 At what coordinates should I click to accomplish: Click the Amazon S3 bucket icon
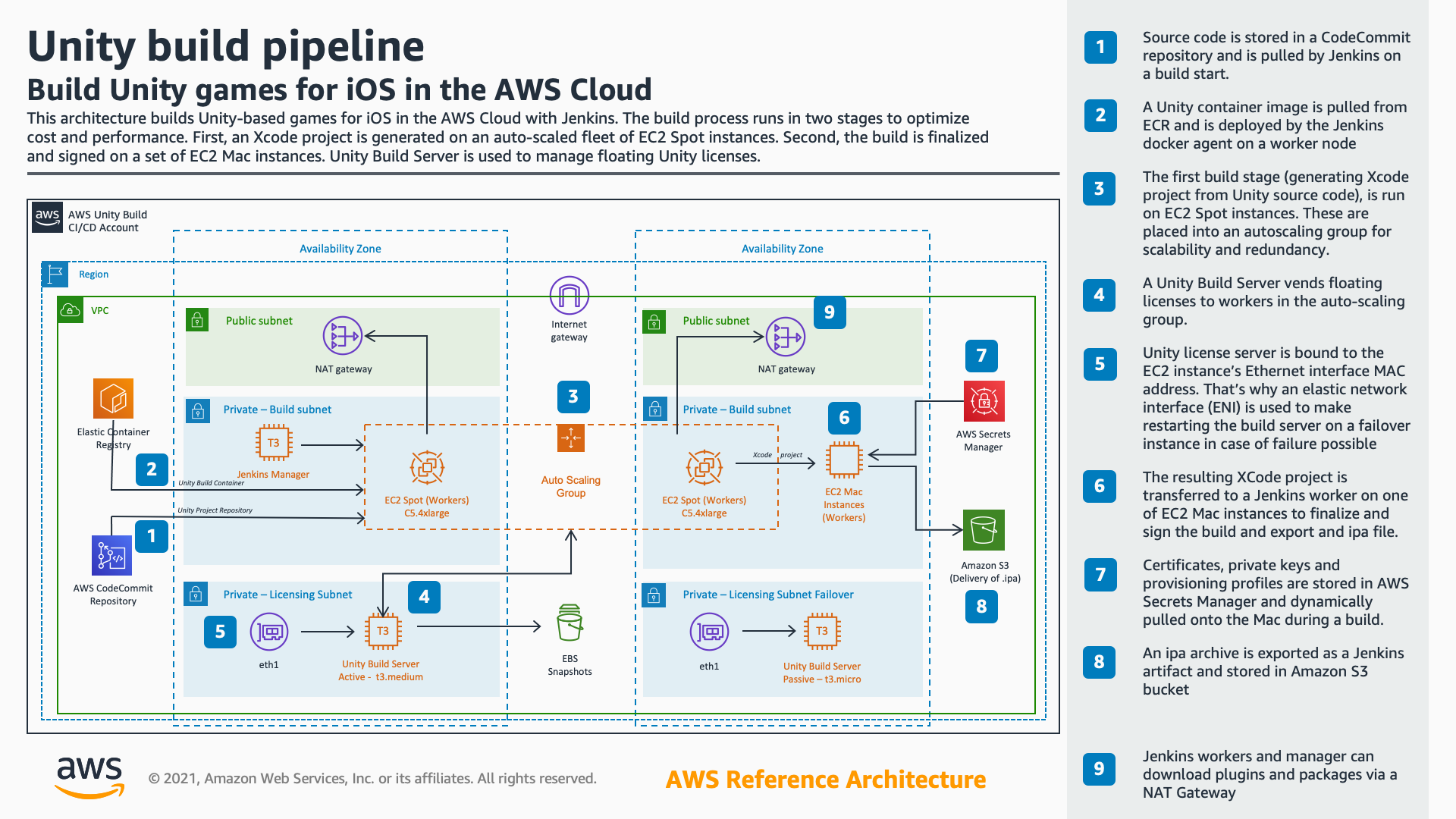point(984,530)
